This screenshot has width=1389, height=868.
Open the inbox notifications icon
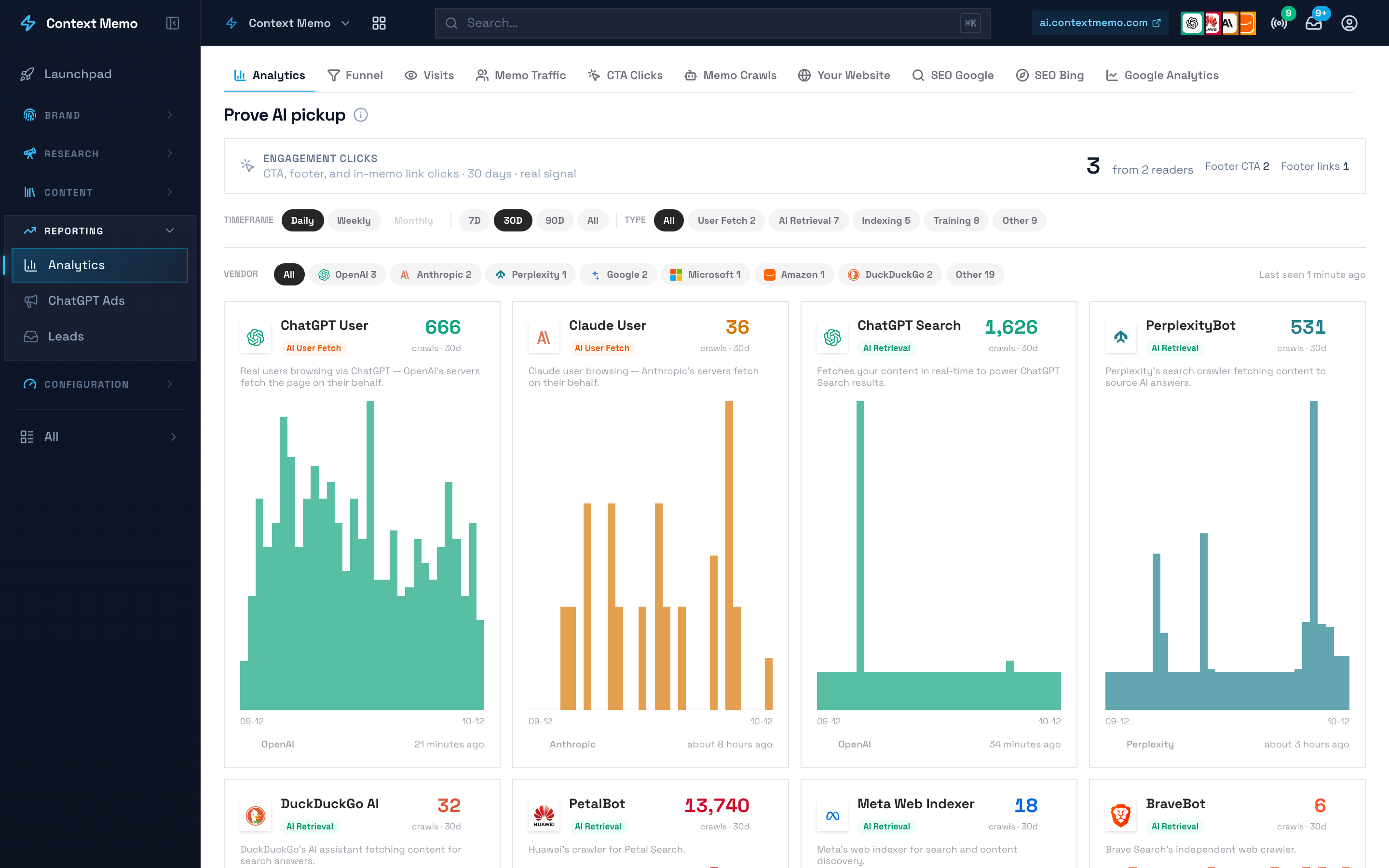point(1314,23)
